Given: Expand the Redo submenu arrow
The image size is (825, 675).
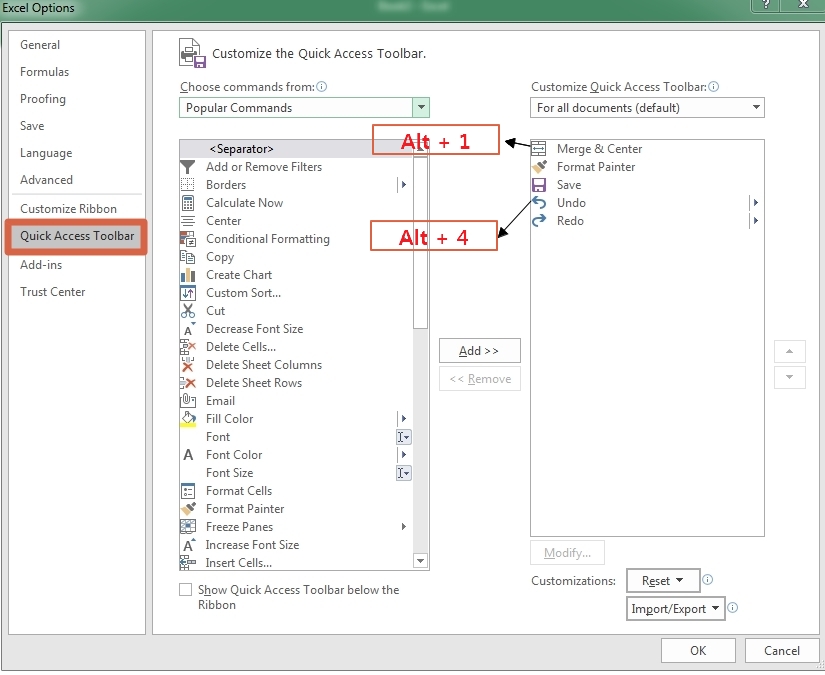Looking at the screenshot, I should click(x=756, y=220).
